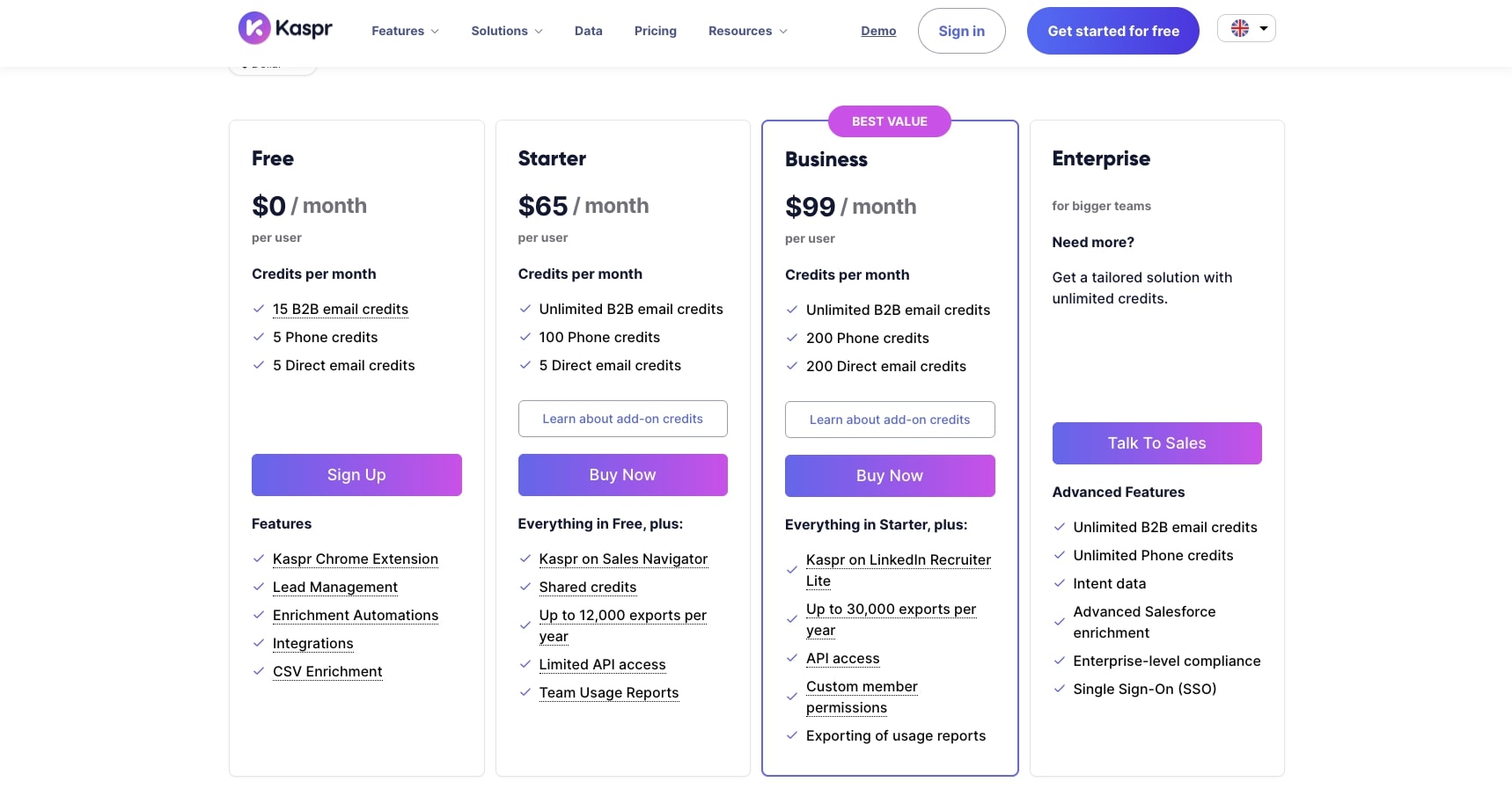This screenshot has height=811, width=1512.
Task: Click checkmark beside Intent data
Action: 1060,583
